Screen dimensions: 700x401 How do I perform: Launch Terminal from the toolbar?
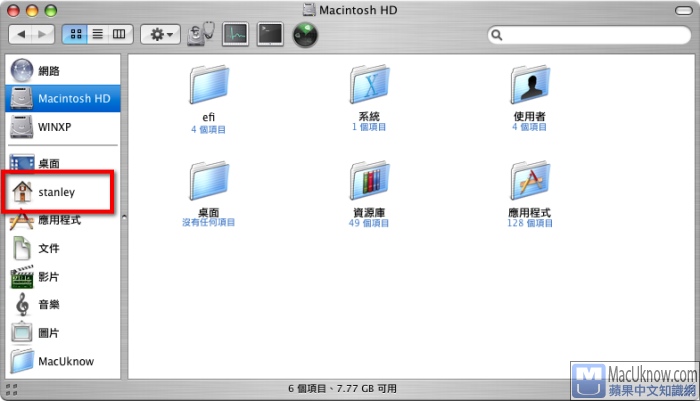tap(271, 34)
